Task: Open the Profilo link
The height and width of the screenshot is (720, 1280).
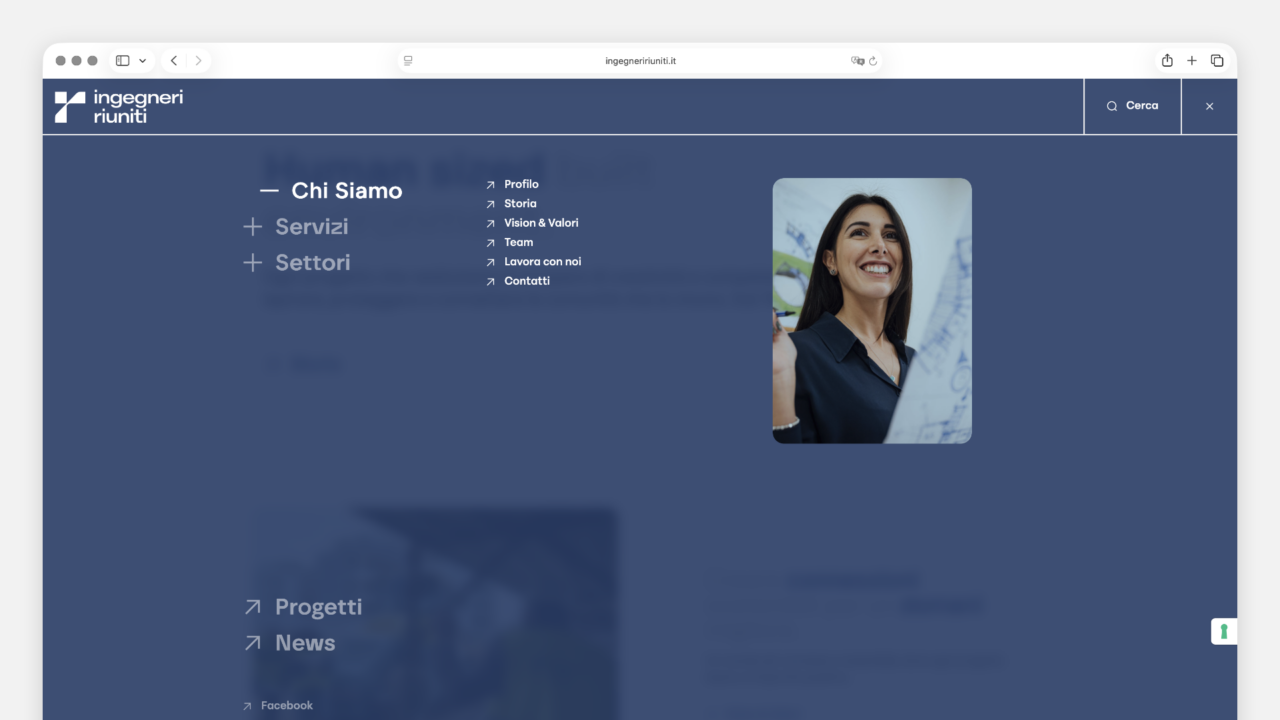Action: (x=520, y=184)
